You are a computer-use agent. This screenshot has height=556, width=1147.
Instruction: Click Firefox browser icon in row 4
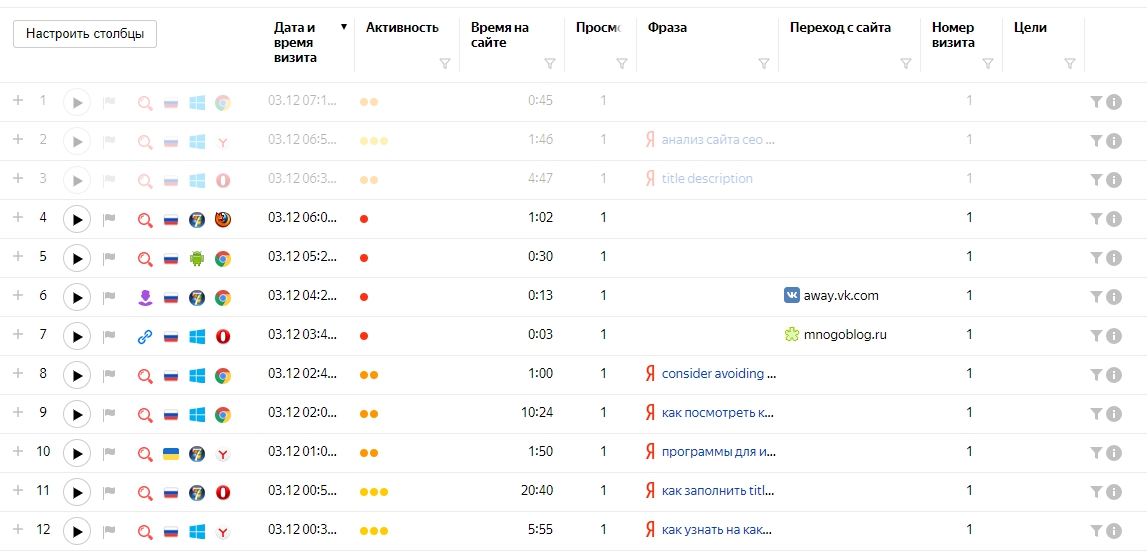pyautogui.click(x=223, y=219)
